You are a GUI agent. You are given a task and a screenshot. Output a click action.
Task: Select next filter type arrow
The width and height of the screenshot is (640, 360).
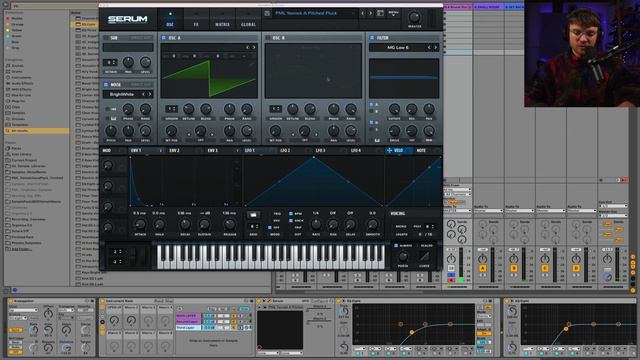tap(436, 48)
